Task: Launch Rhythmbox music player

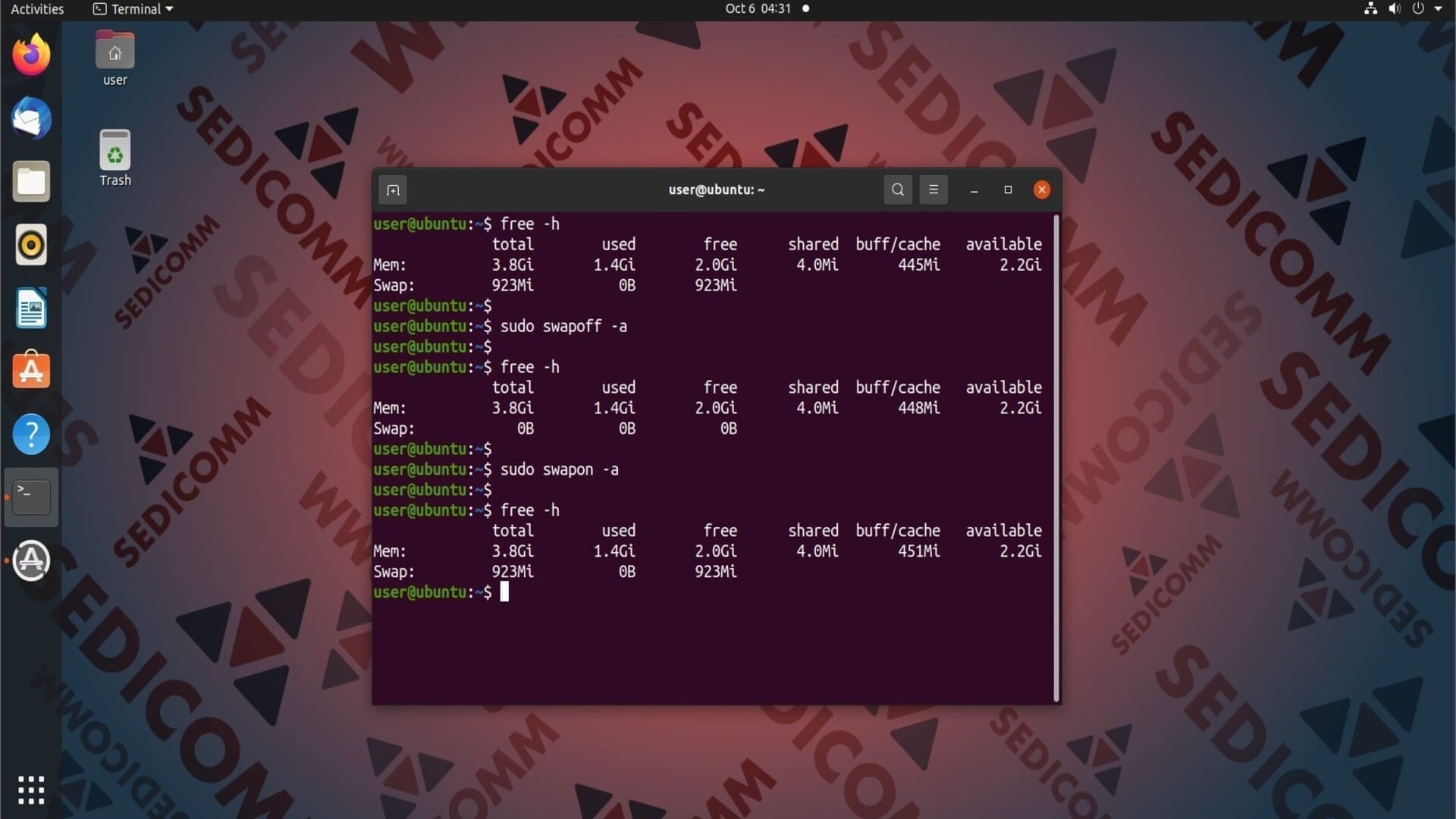Action: 31,245
